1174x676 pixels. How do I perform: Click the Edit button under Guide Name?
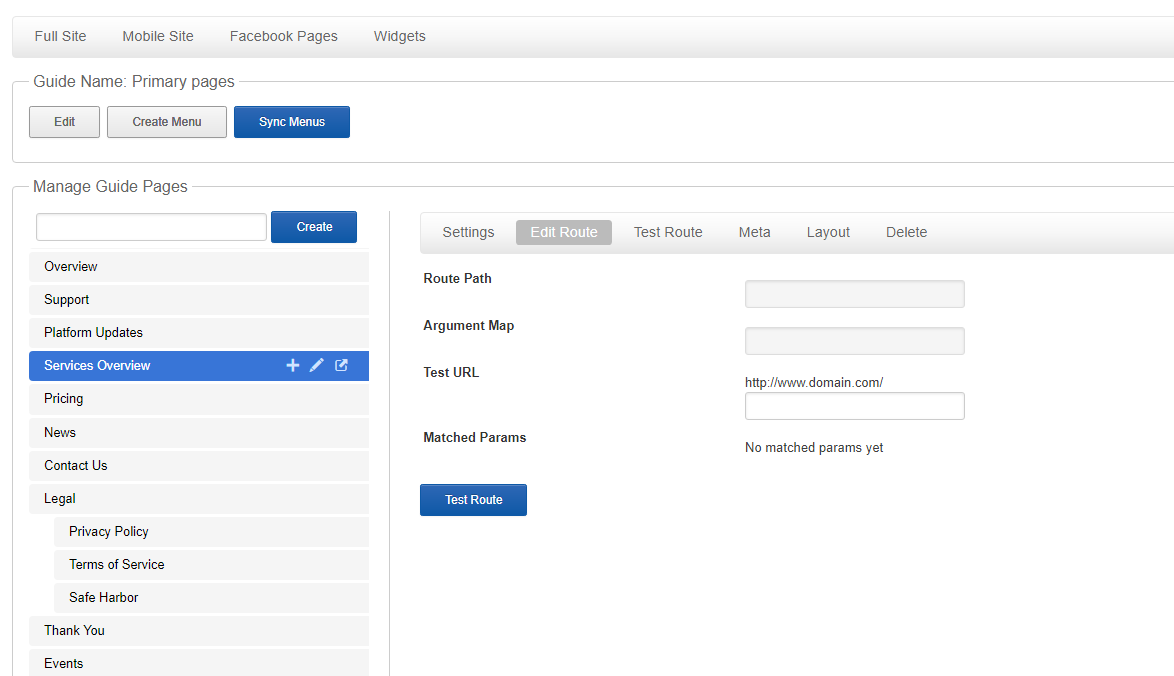64,122
